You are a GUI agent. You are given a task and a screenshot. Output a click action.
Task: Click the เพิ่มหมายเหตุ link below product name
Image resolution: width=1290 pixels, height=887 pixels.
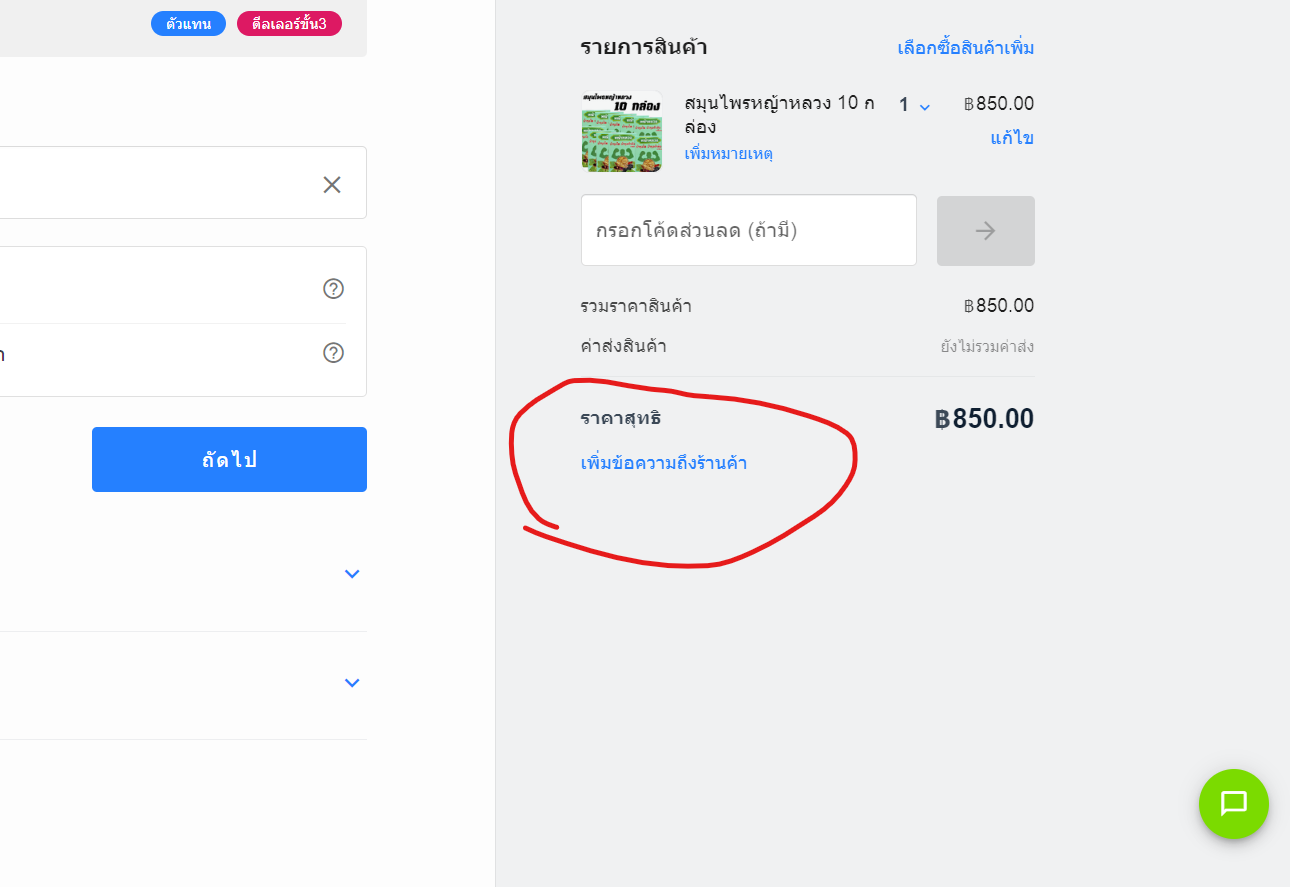(x=728, y=154)
